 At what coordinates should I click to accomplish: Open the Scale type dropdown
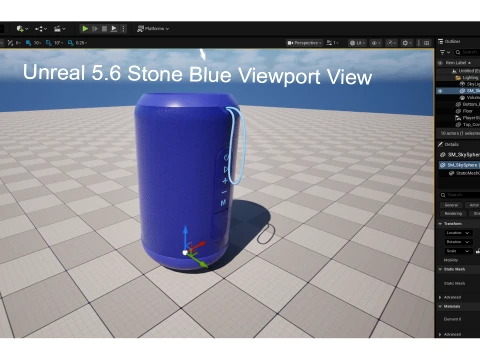(x=458, y=251)
